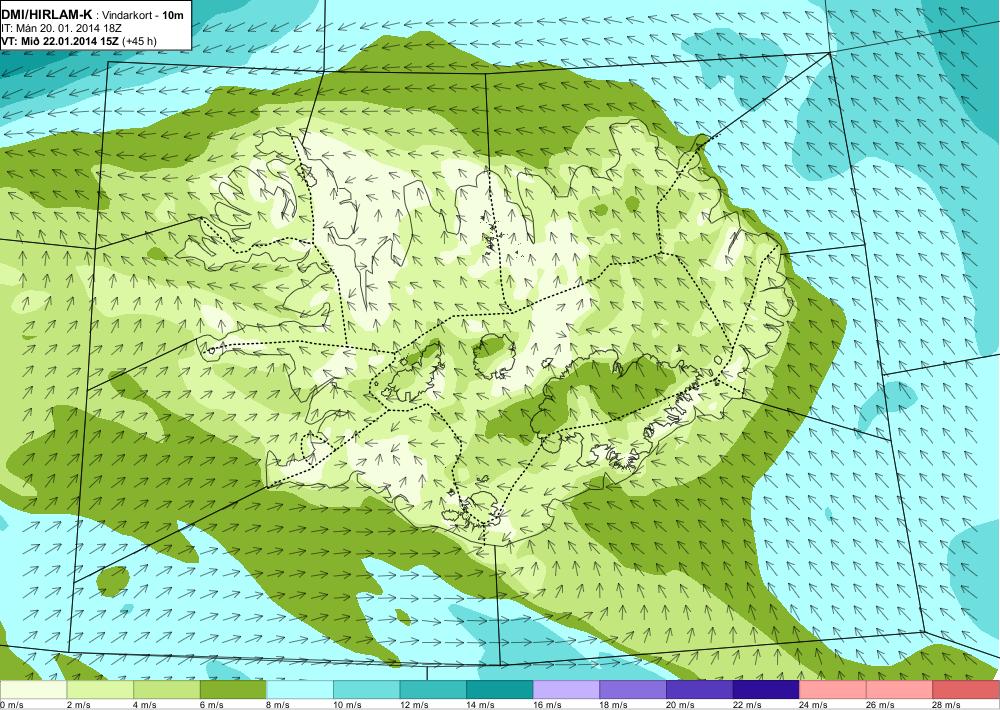The height and width of the screenshot is (710, 1000).
Task: Click the "6 m/s" legend label
Action: tap(212, 705)
